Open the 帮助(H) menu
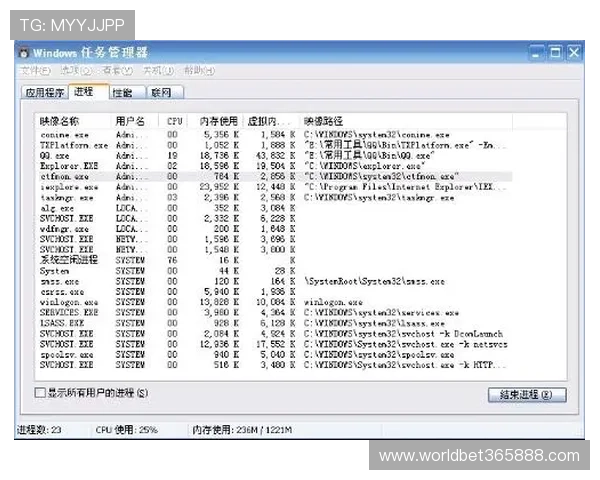Screen dimensions: 600x480 click(199, 71)
